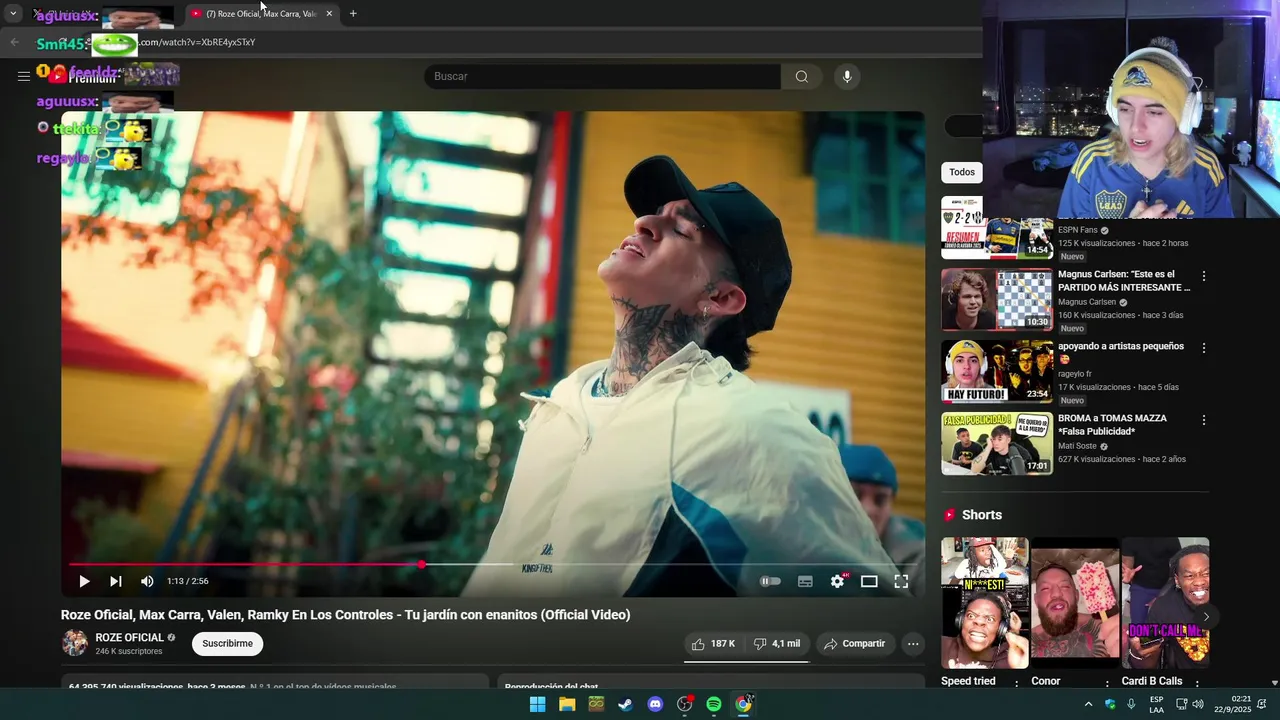Open options menu for Magnus Carlsen video
This screenshot has width=1280, height=720.
coord(1203,276)
